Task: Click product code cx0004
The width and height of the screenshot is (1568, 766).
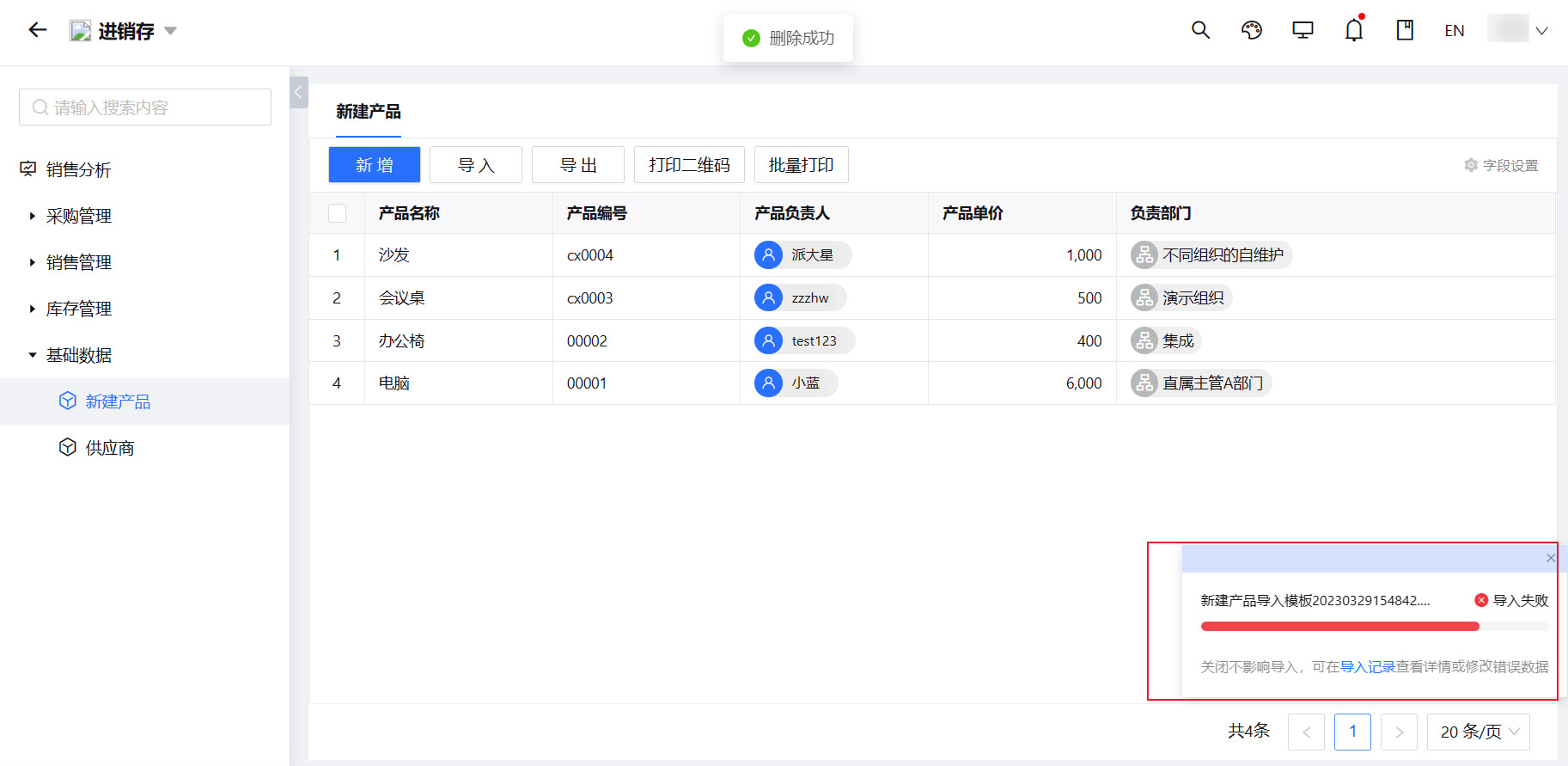Action: pyautogui.click(x=590, y=255)
